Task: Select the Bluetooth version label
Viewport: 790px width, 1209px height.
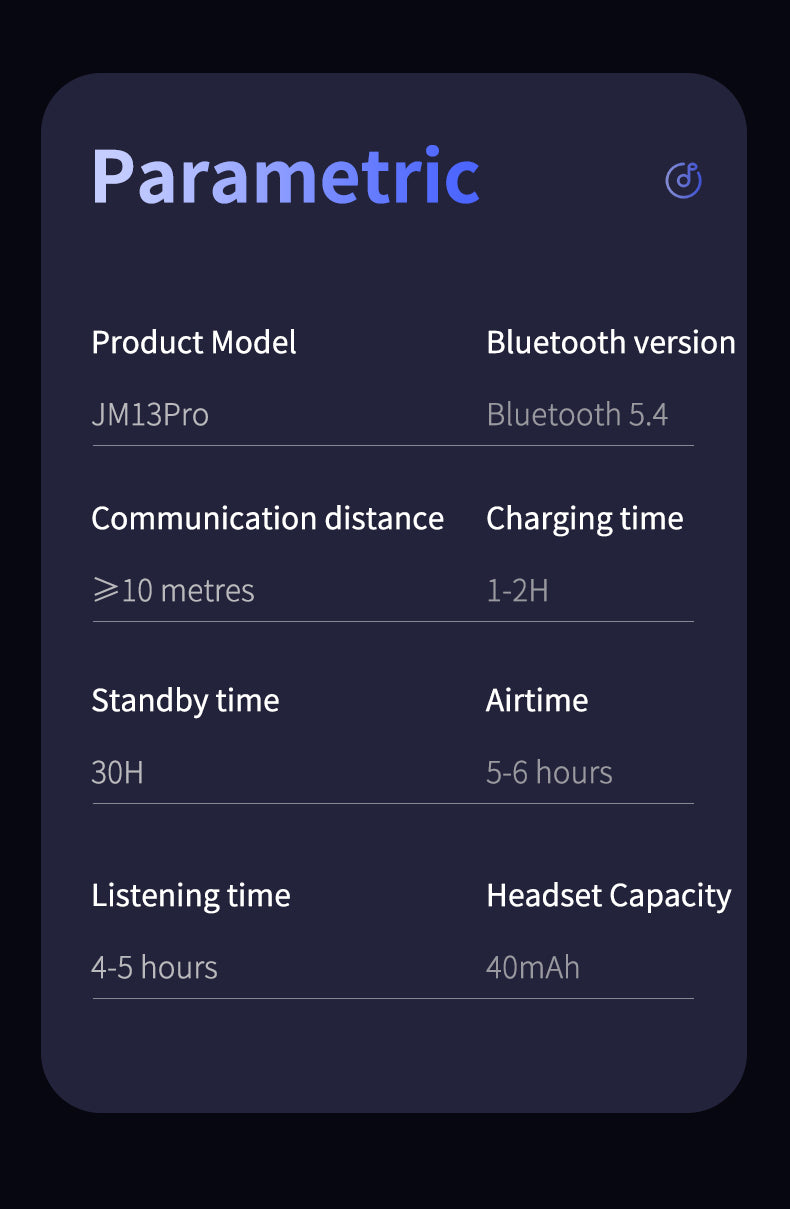Action: coord(610,343)
